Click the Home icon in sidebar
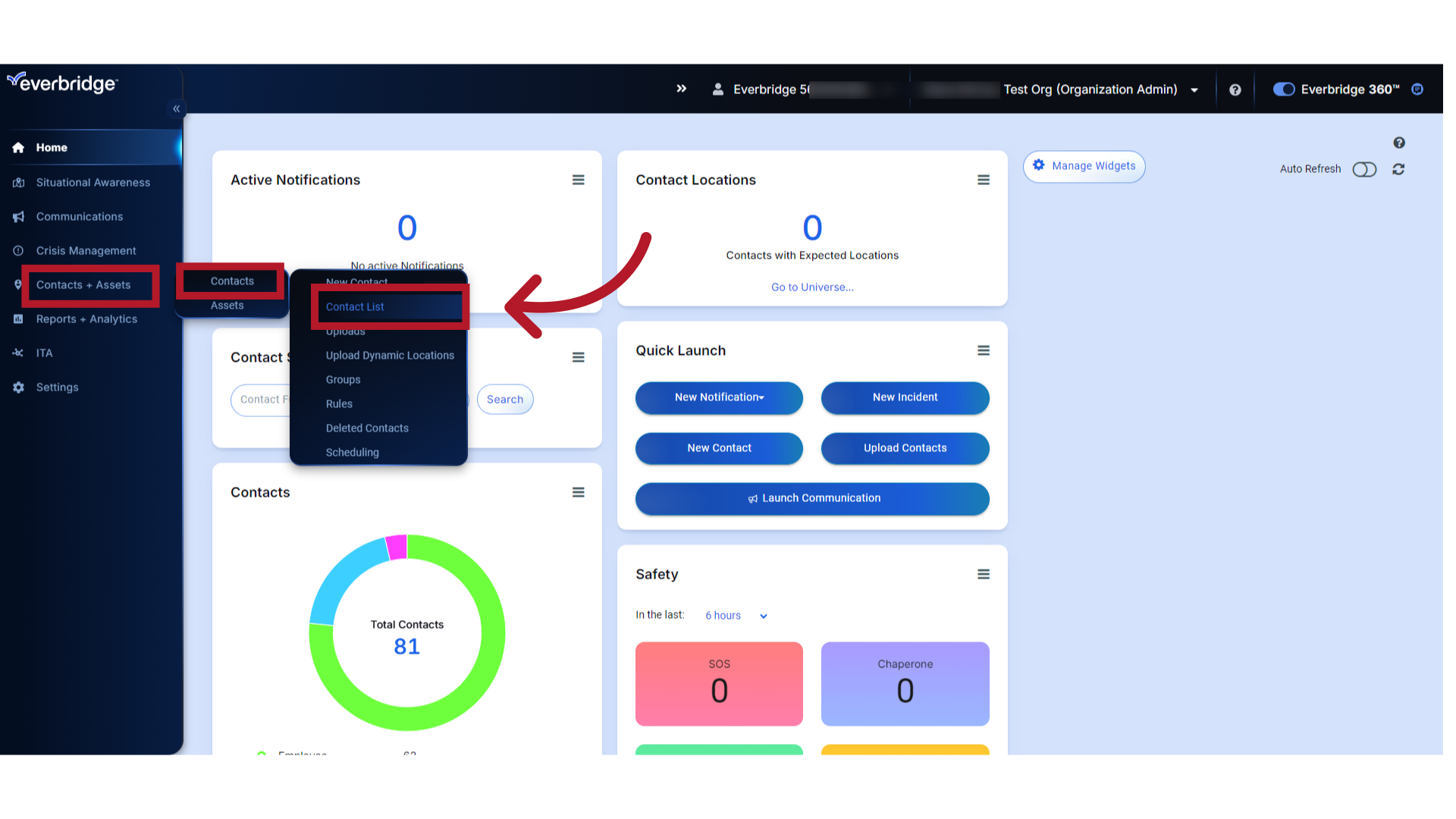This screenshot has height=819, width=1456. (18, 147)
